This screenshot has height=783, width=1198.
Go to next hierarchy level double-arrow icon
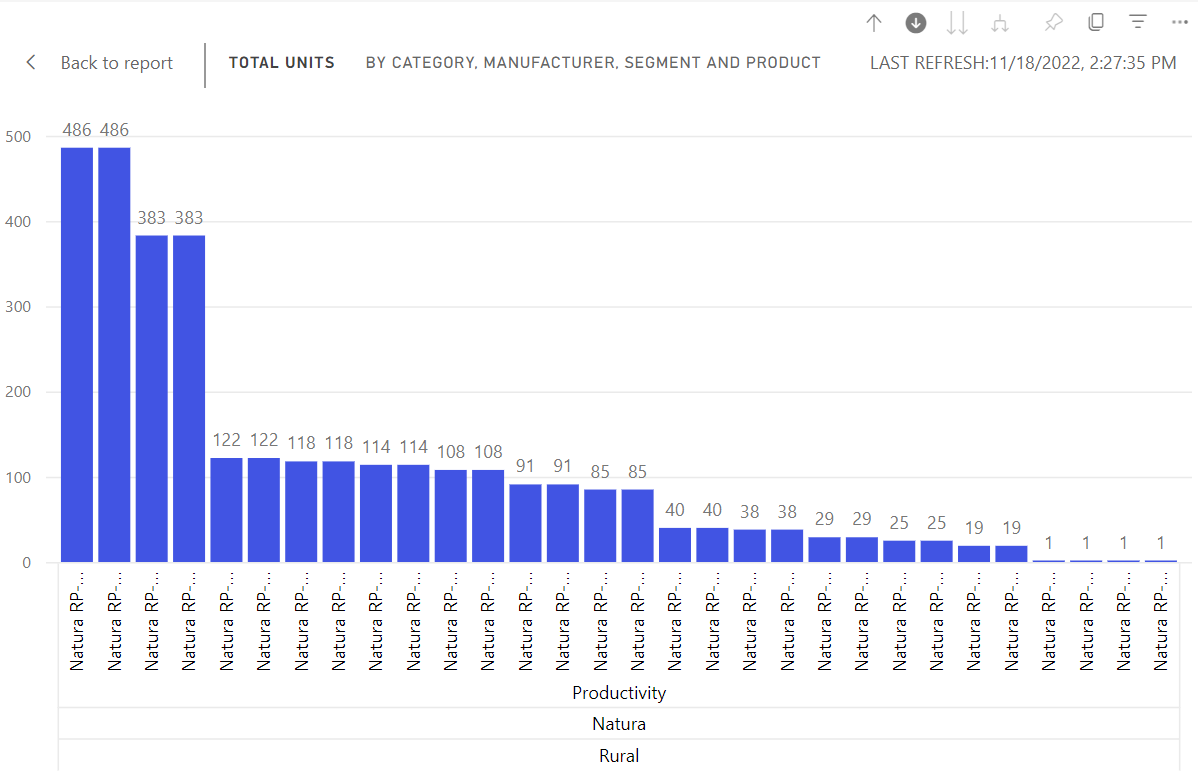tap(957, 23)
